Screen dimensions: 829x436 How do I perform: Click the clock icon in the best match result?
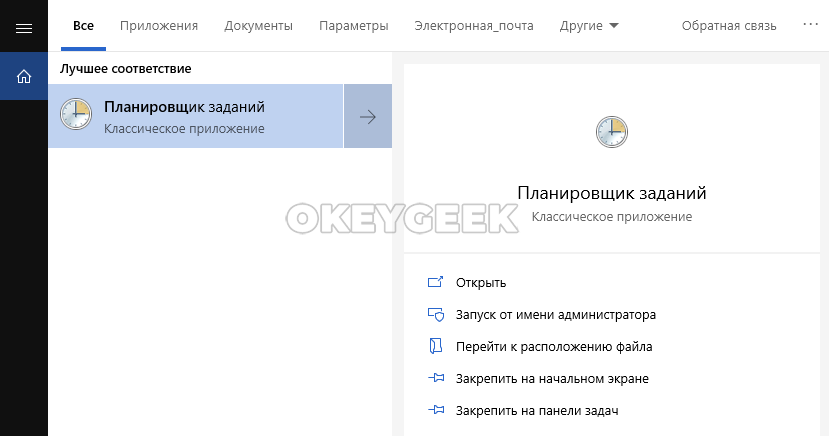click(76, 116)
